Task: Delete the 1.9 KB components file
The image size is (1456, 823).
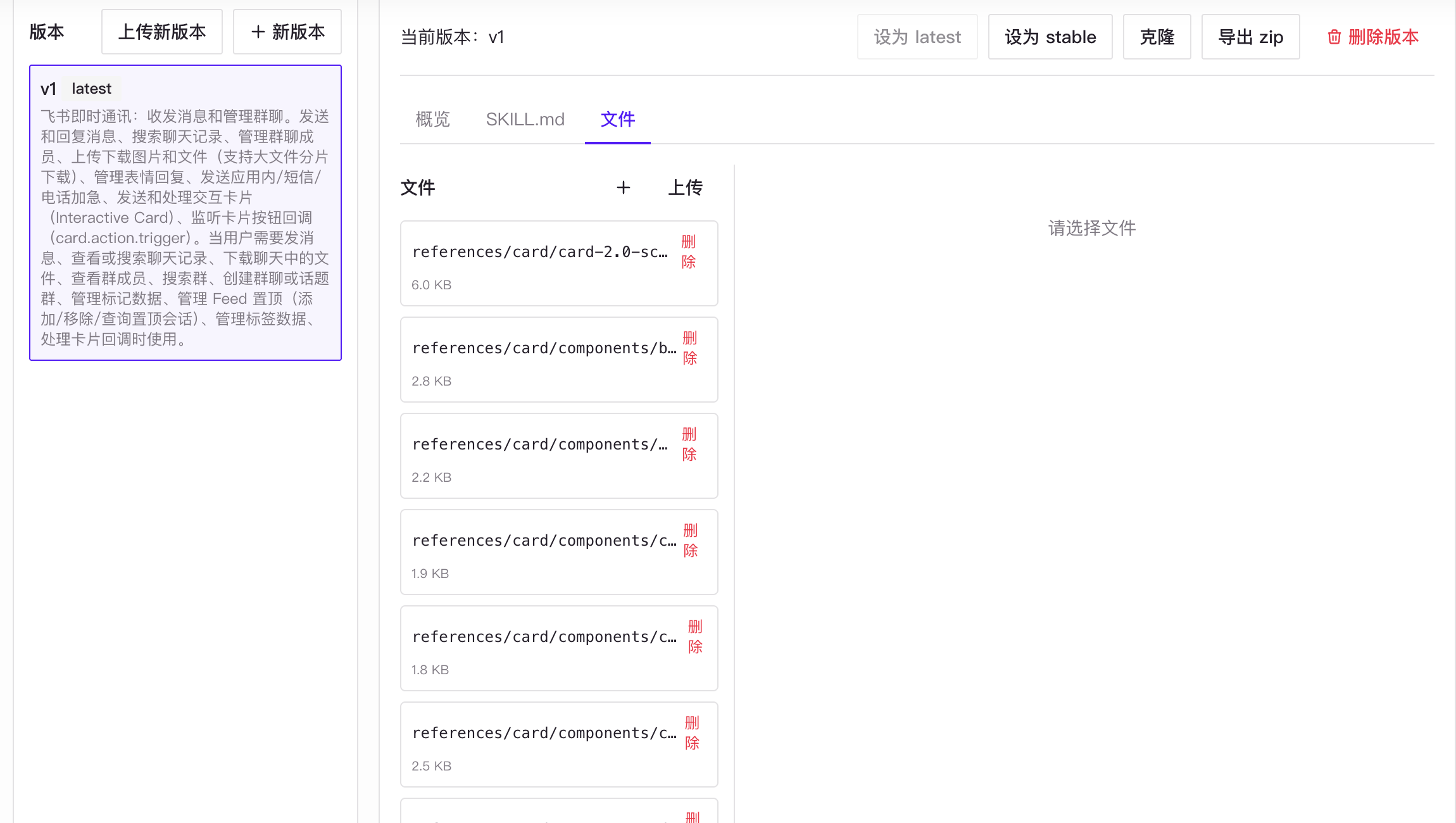Action: pyautogui.click(x=691, y=541)
